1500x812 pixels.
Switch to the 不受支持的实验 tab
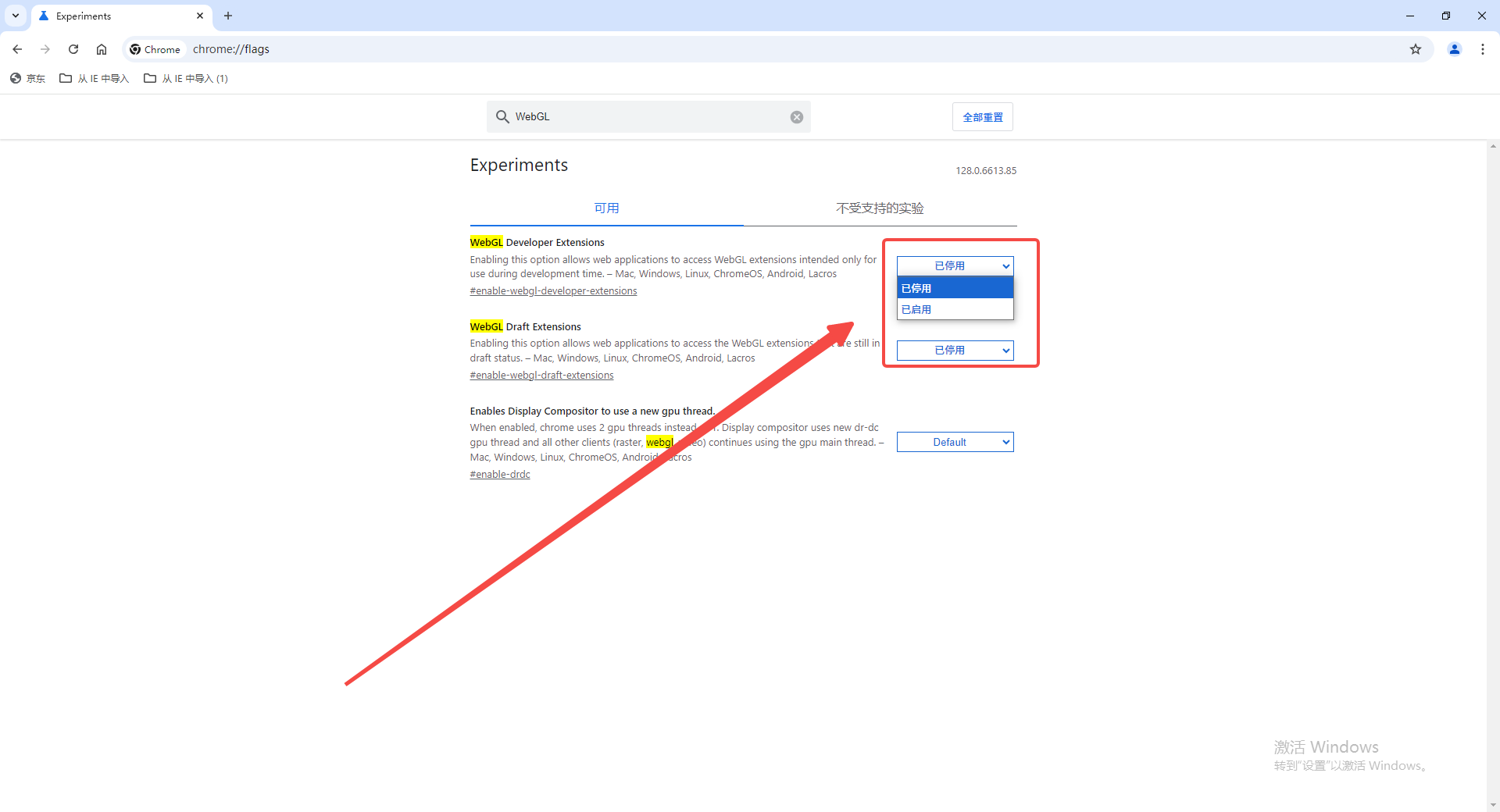pyautogui.click(x=880, y=208)
